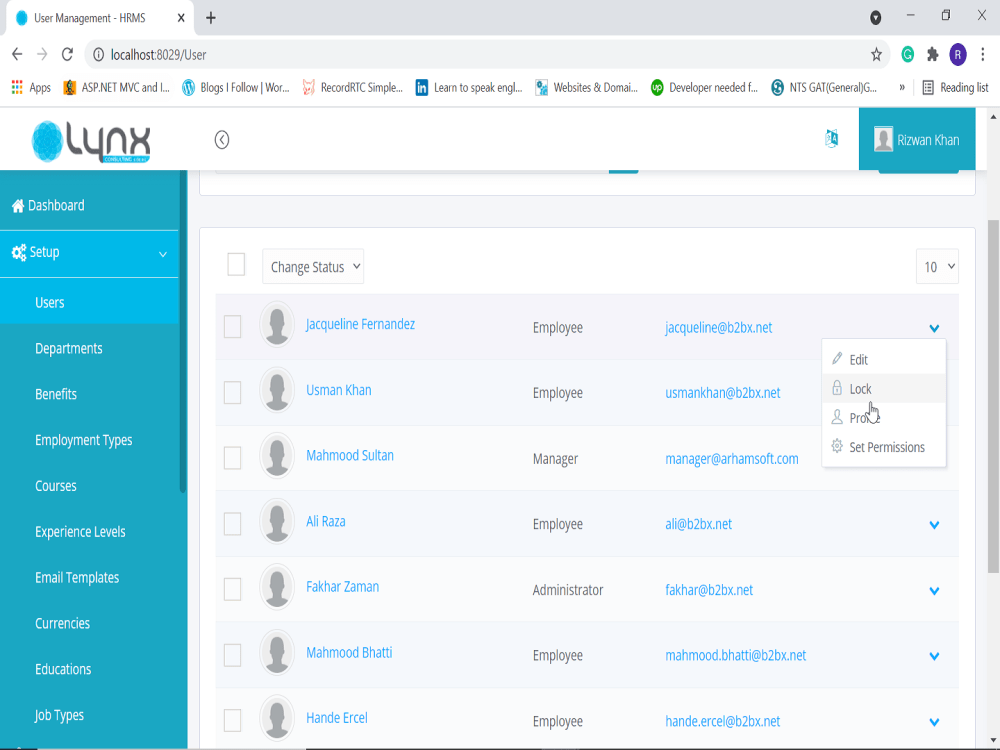Open the Change Status dropdown

[x=312, y=267]
